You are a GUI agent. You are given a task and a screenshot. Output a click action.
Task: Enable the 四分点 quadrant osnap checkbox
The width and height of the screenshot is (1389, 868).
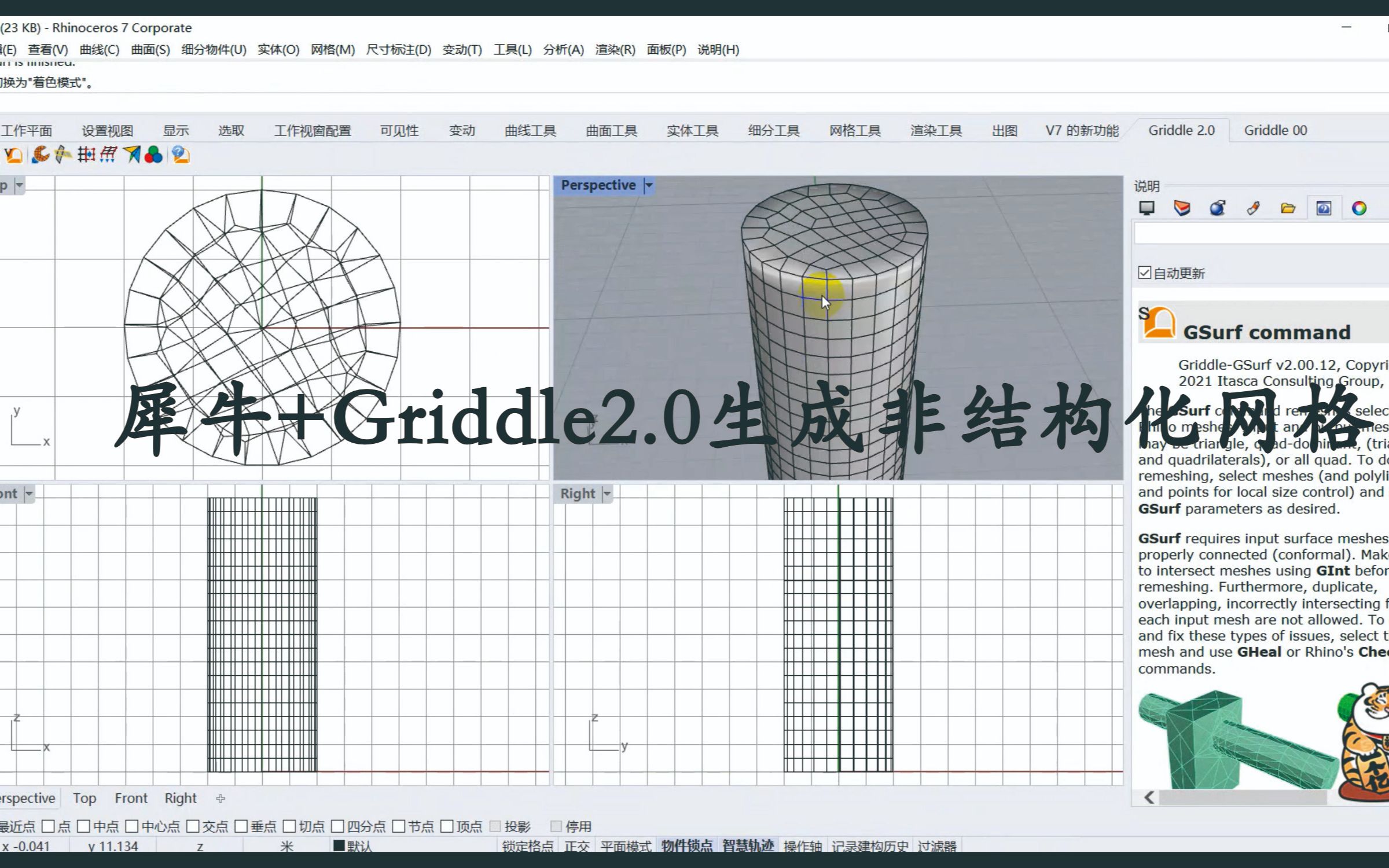click(337, 826)
